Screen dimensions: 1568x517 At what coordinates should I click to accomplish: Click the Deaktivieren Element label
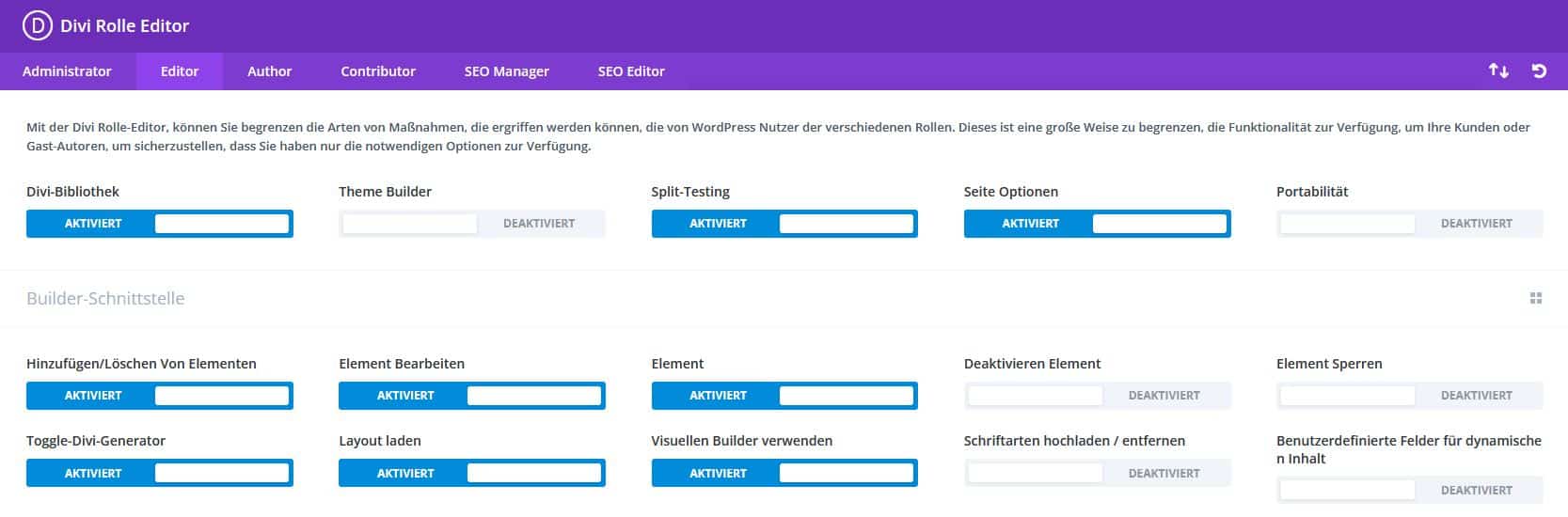(1032, 364)
